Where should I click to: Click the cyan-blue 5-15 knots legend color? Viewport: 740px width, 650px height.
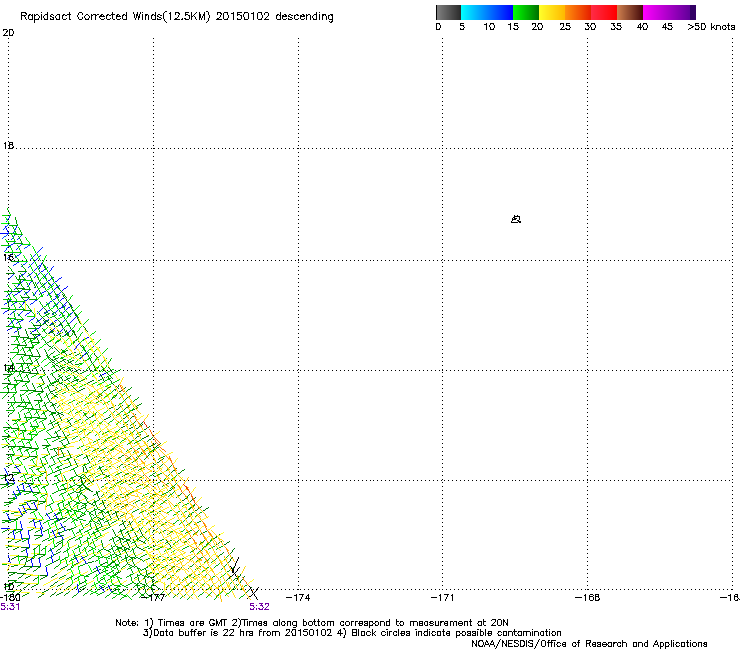click(x=487, y=12)
